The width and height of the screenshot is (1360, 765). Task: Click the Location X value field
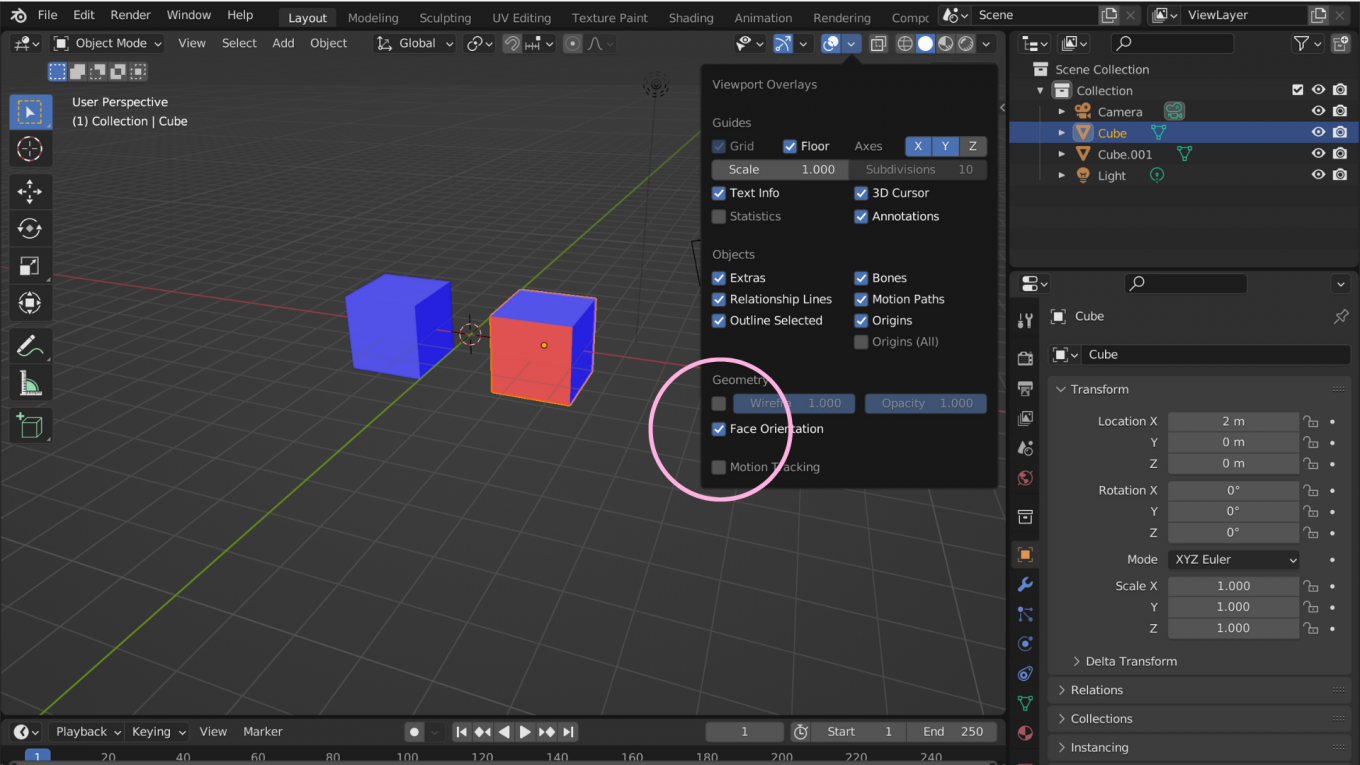coord(1233,421)
